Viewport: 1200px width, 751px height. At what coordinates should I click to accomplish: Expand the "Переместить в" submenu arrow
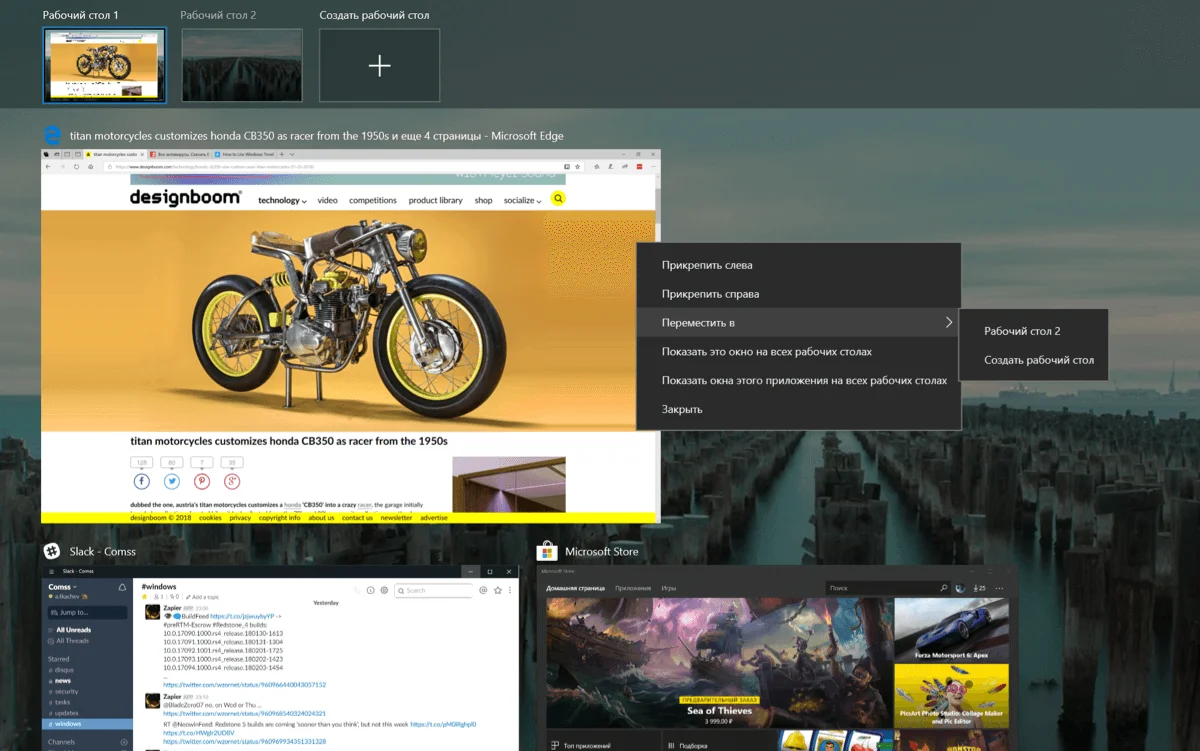coord(948,322)
